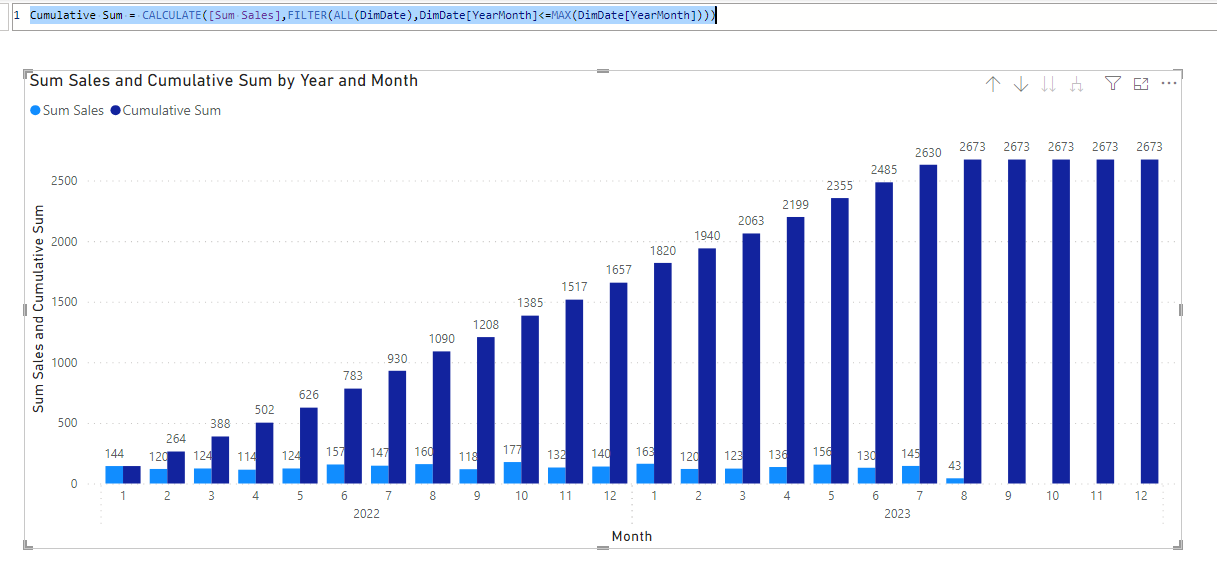Select the Cumulative Sum bar labeled 1385
1217x562 pixels.
(x=530, y=399)
